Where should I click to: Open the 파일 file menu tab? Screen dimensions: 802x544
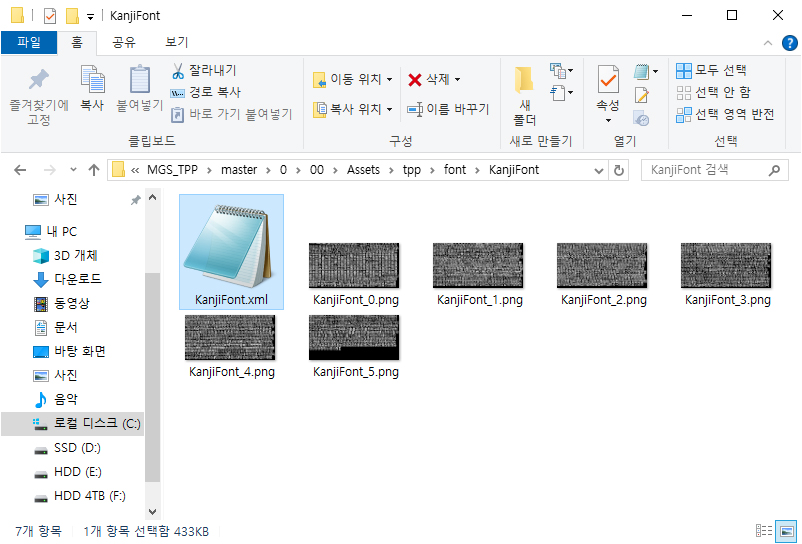tap(29, 42)
